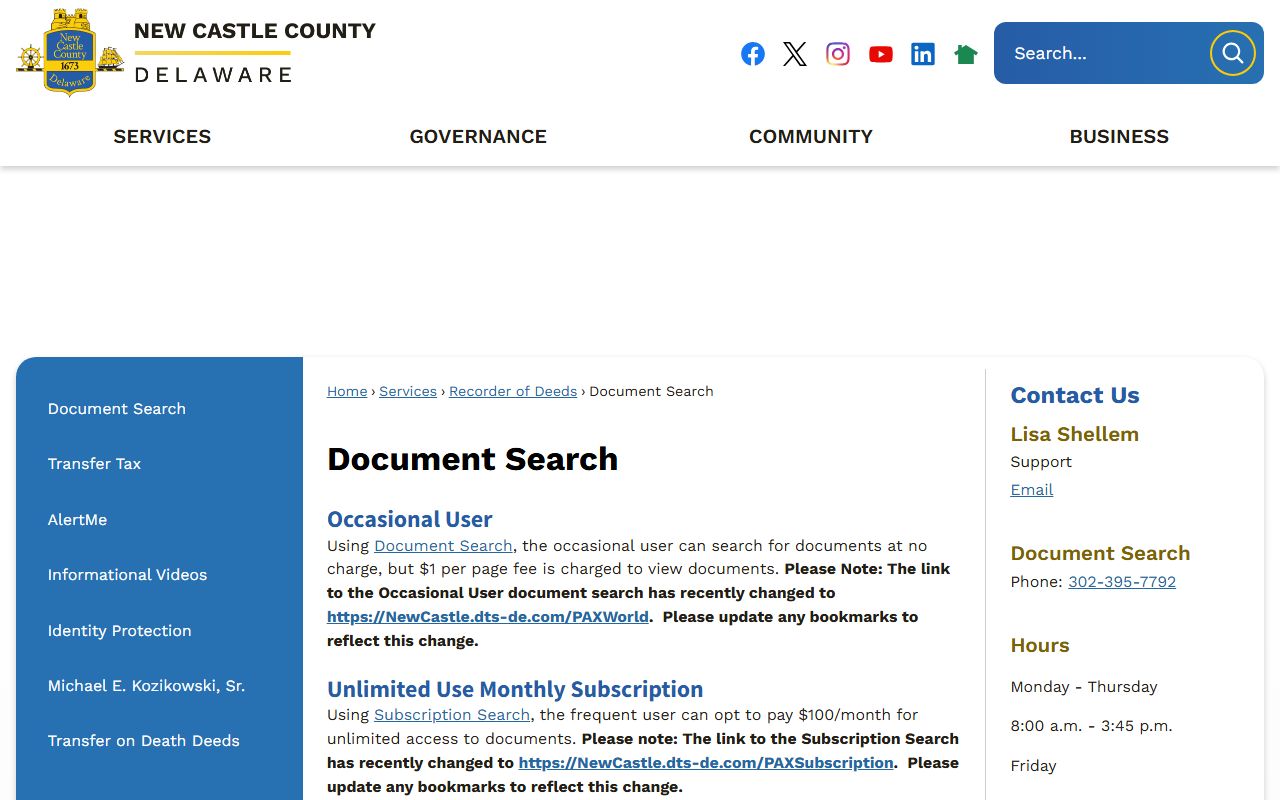The width and height of the screenshot is (1280, 800).
Task: Click the Document Search breadcrumb text
Action: coord(651,391)
